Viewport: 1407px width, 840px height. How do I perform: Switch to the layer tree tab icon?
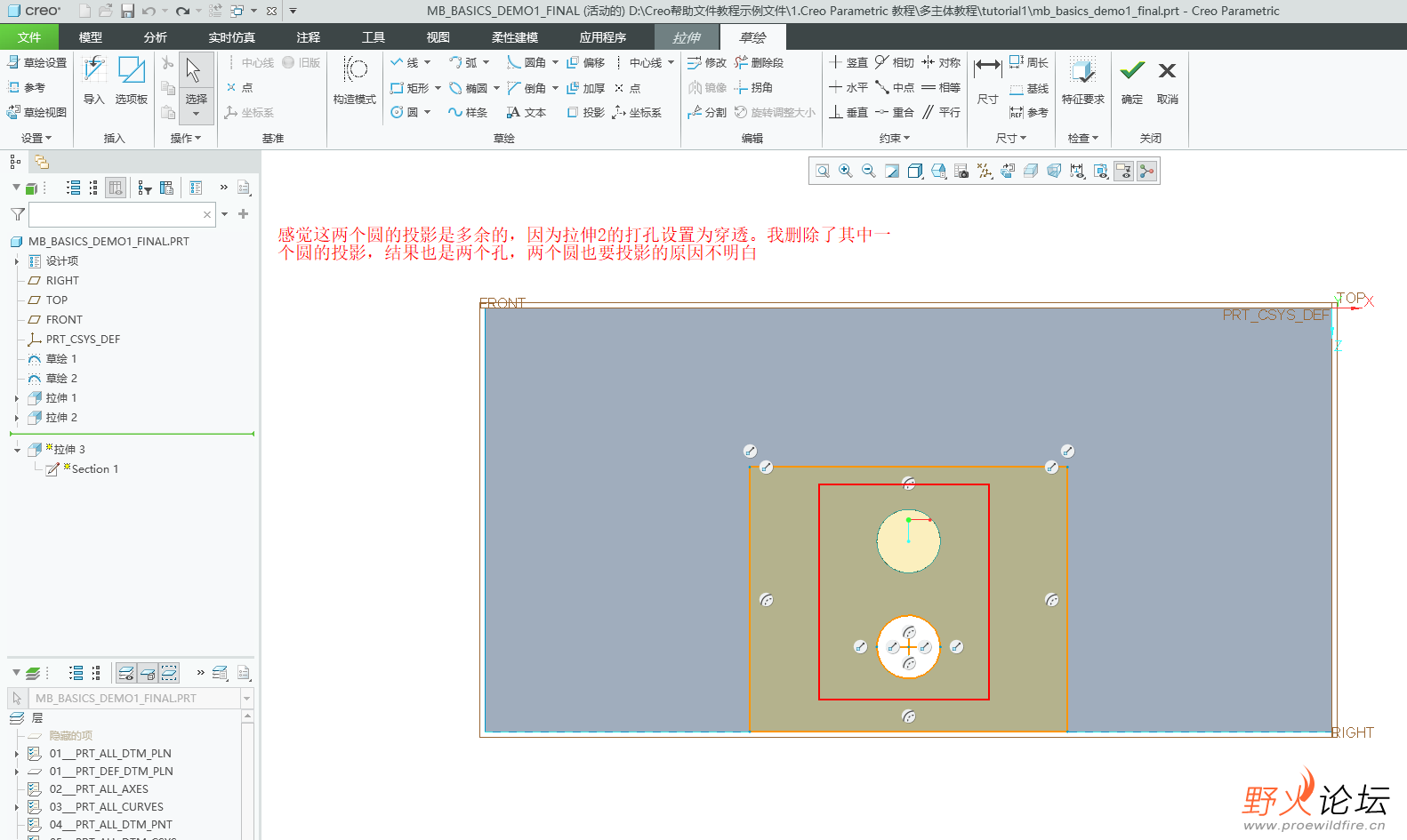(x=42, y=162)
